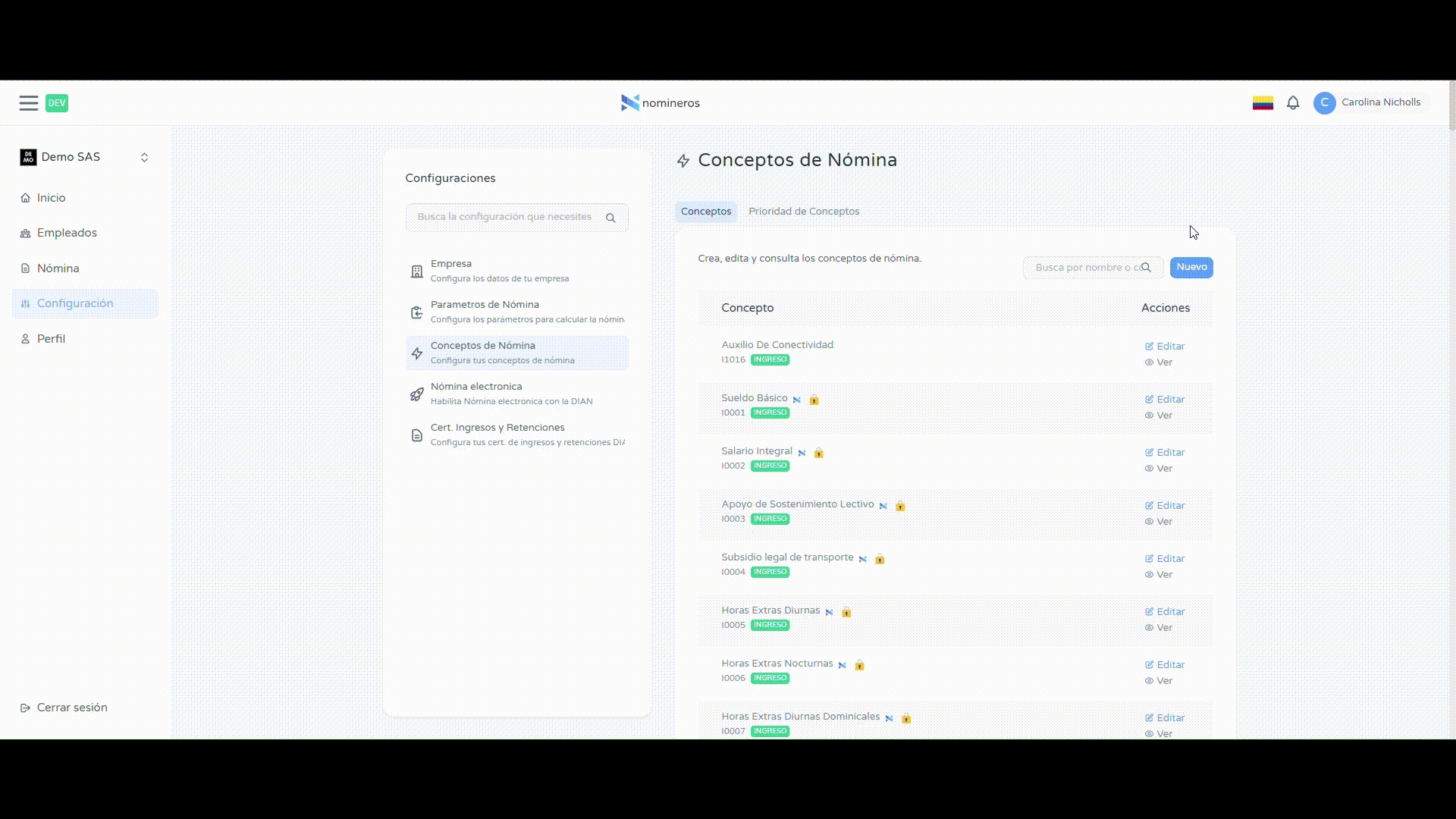Edit the Apoyo de Sostenimiento Lectivo concept

coord(1165,506)
